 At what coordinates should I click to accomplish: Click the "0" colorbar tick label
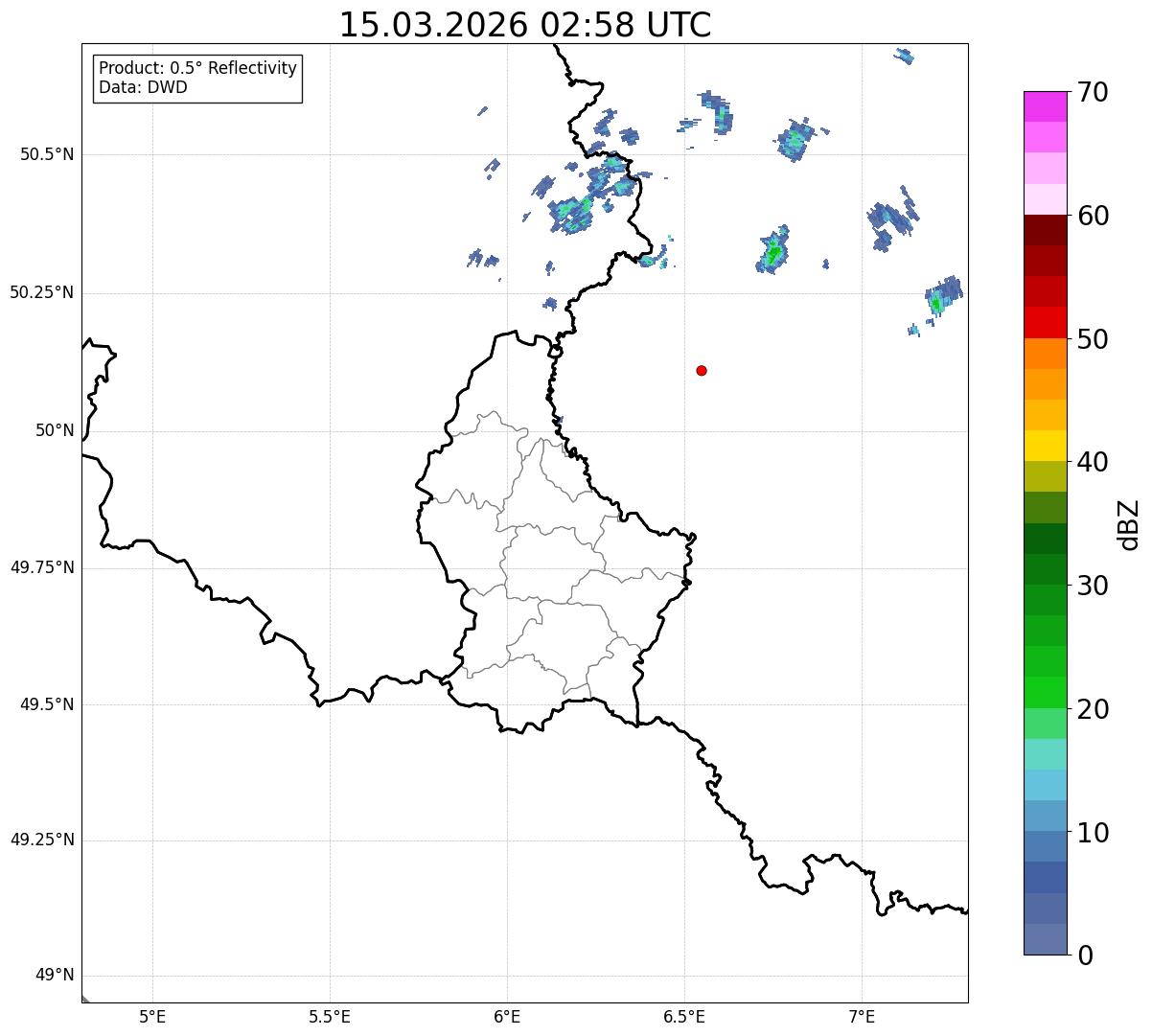pyautogui.click(x=1085, y=955)
